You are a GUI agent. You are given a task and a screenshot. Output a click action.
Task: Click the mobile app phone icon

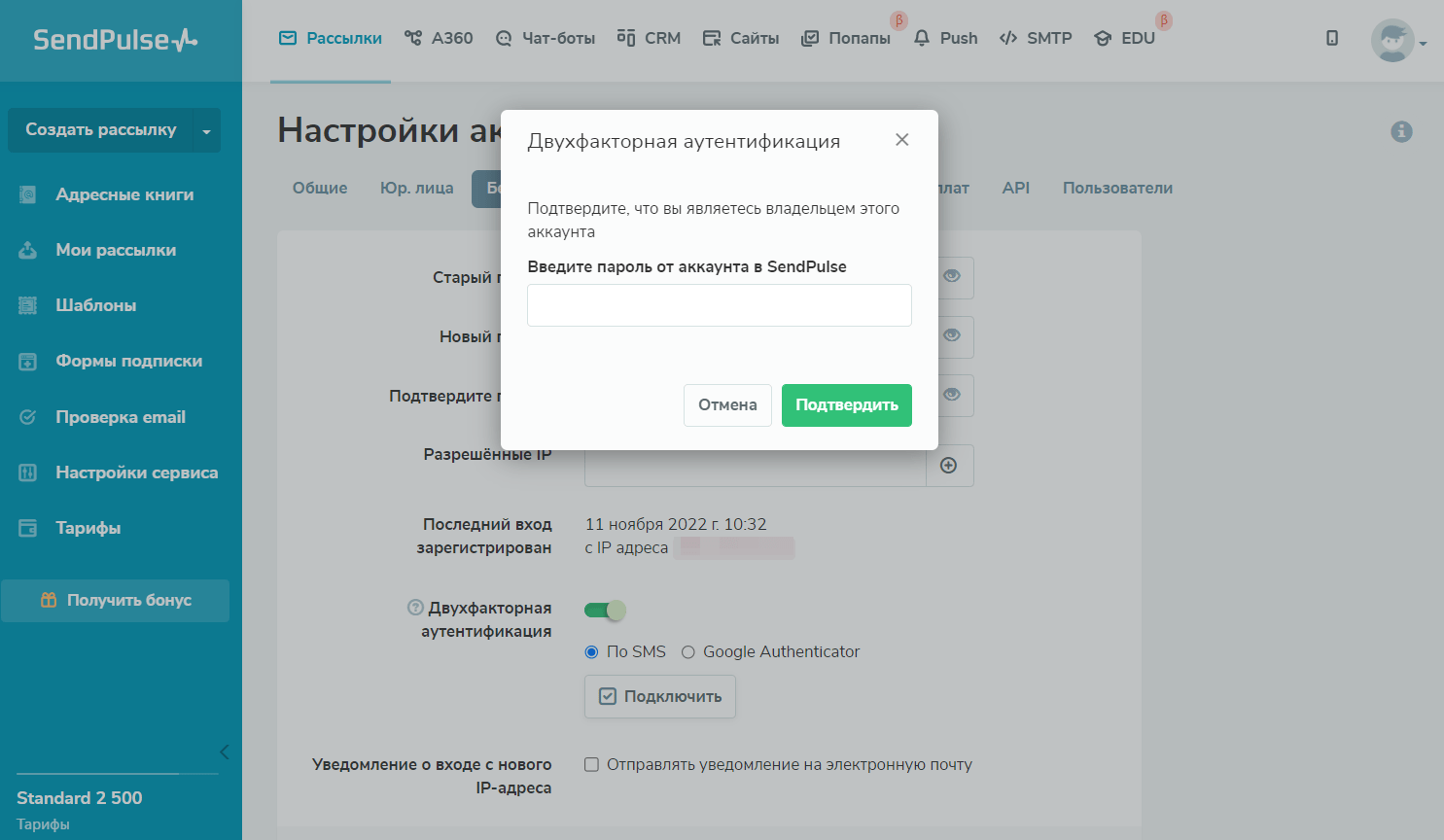[1331, 38]
